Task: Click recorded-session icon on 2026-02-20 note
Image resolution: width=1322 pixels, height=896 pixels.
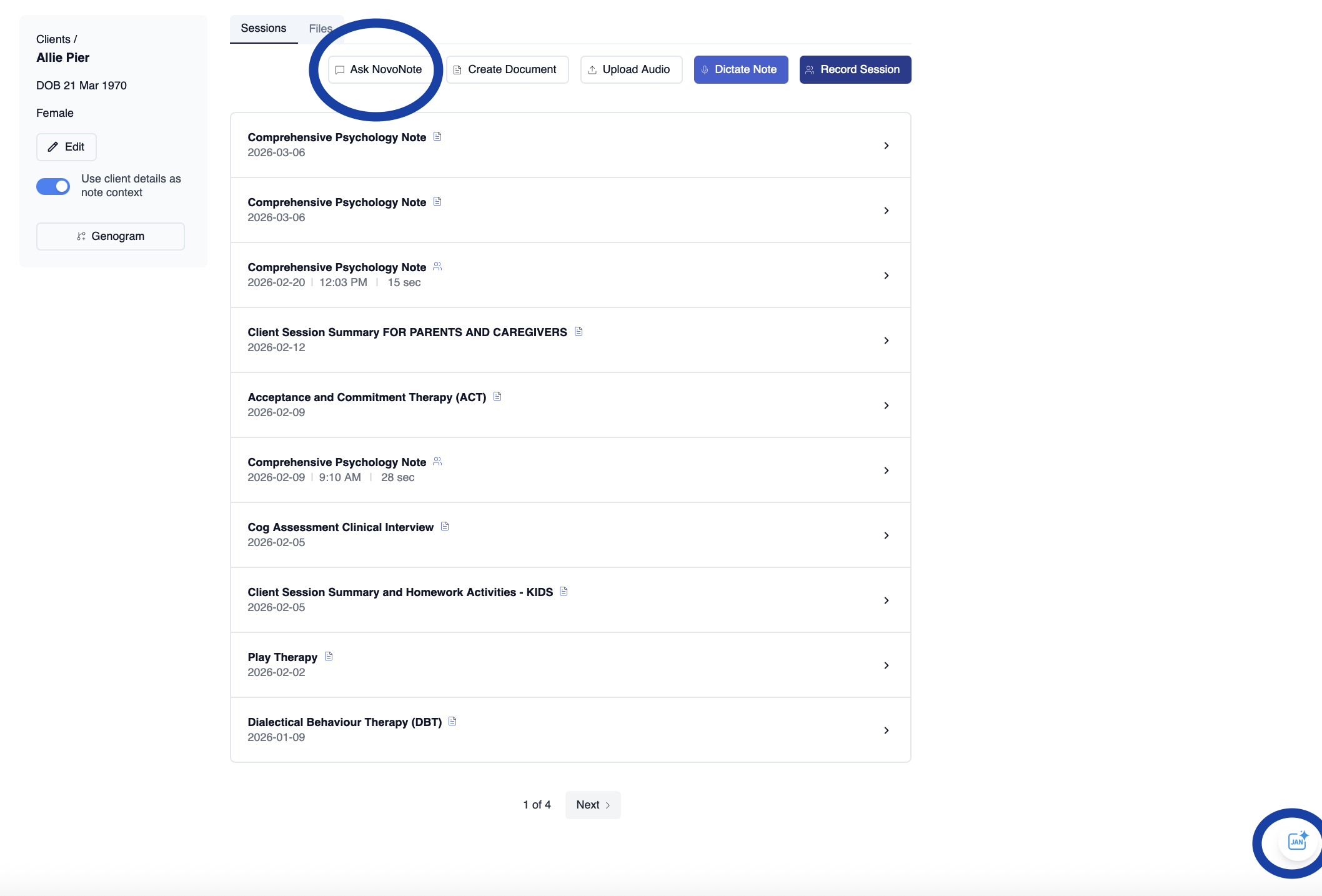Action: tap(437, 266)
